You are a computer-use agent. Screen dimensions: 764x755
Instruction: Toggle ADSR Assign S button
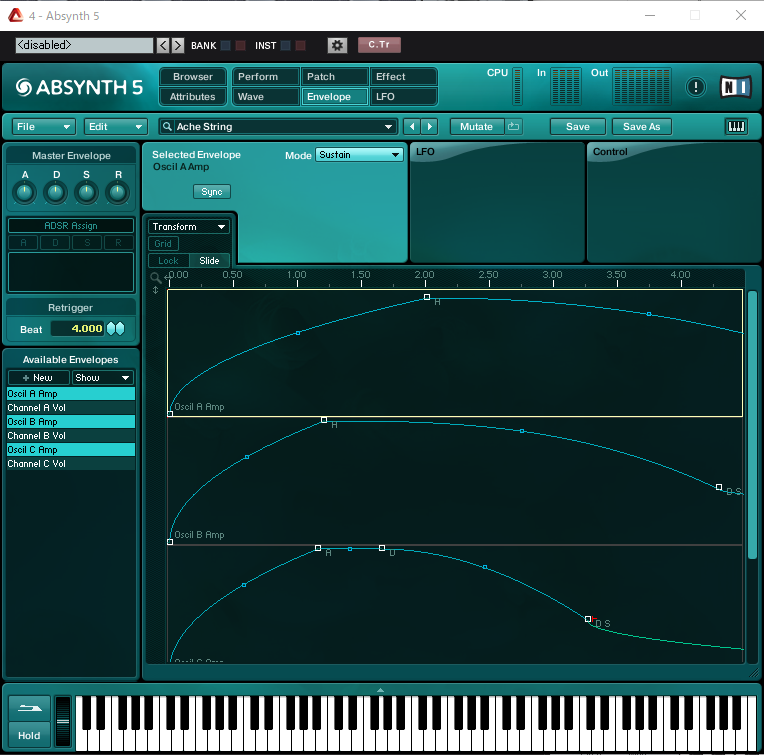pyautogui.click(x=87, y=242)
